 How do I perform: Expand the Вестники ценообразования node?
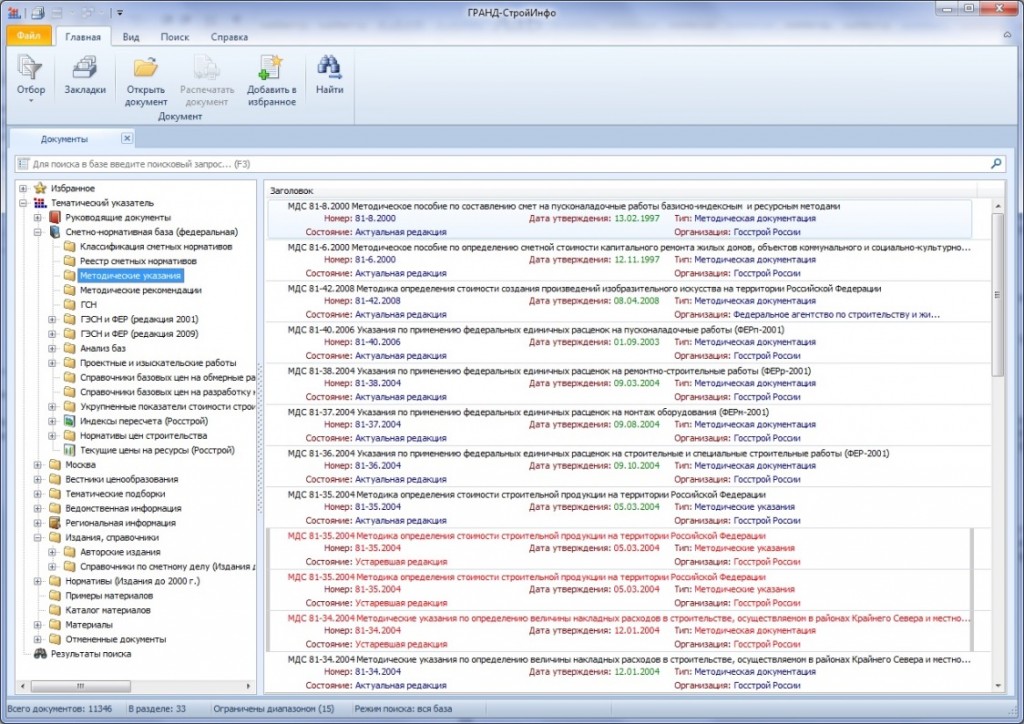coord(38,479)
